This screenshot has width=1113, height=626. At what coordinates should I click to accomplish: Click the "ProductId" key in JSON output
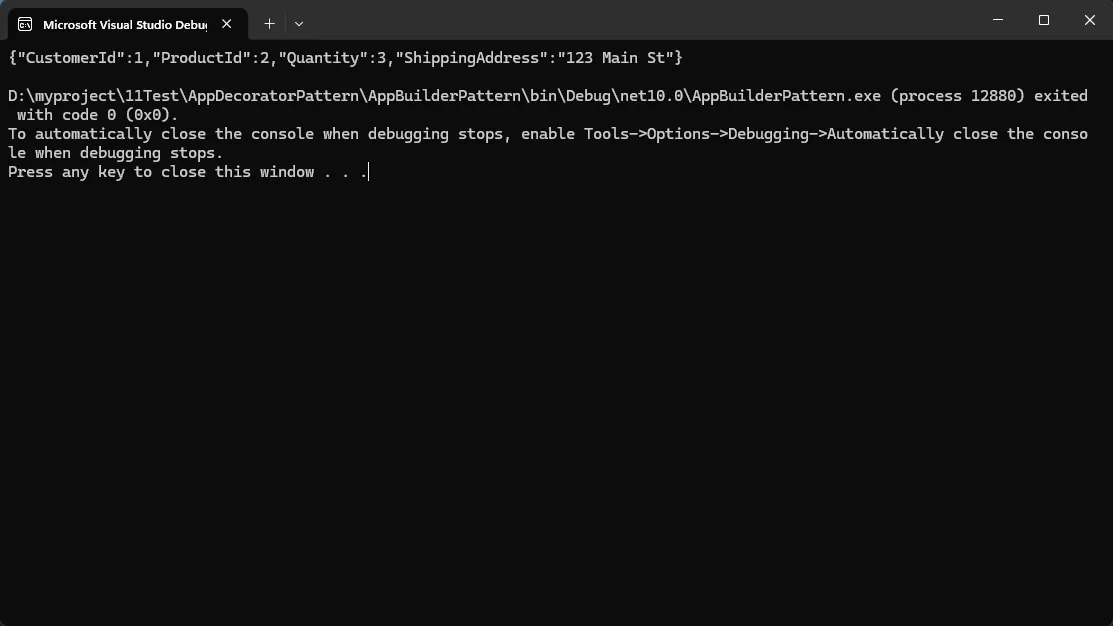206,58
